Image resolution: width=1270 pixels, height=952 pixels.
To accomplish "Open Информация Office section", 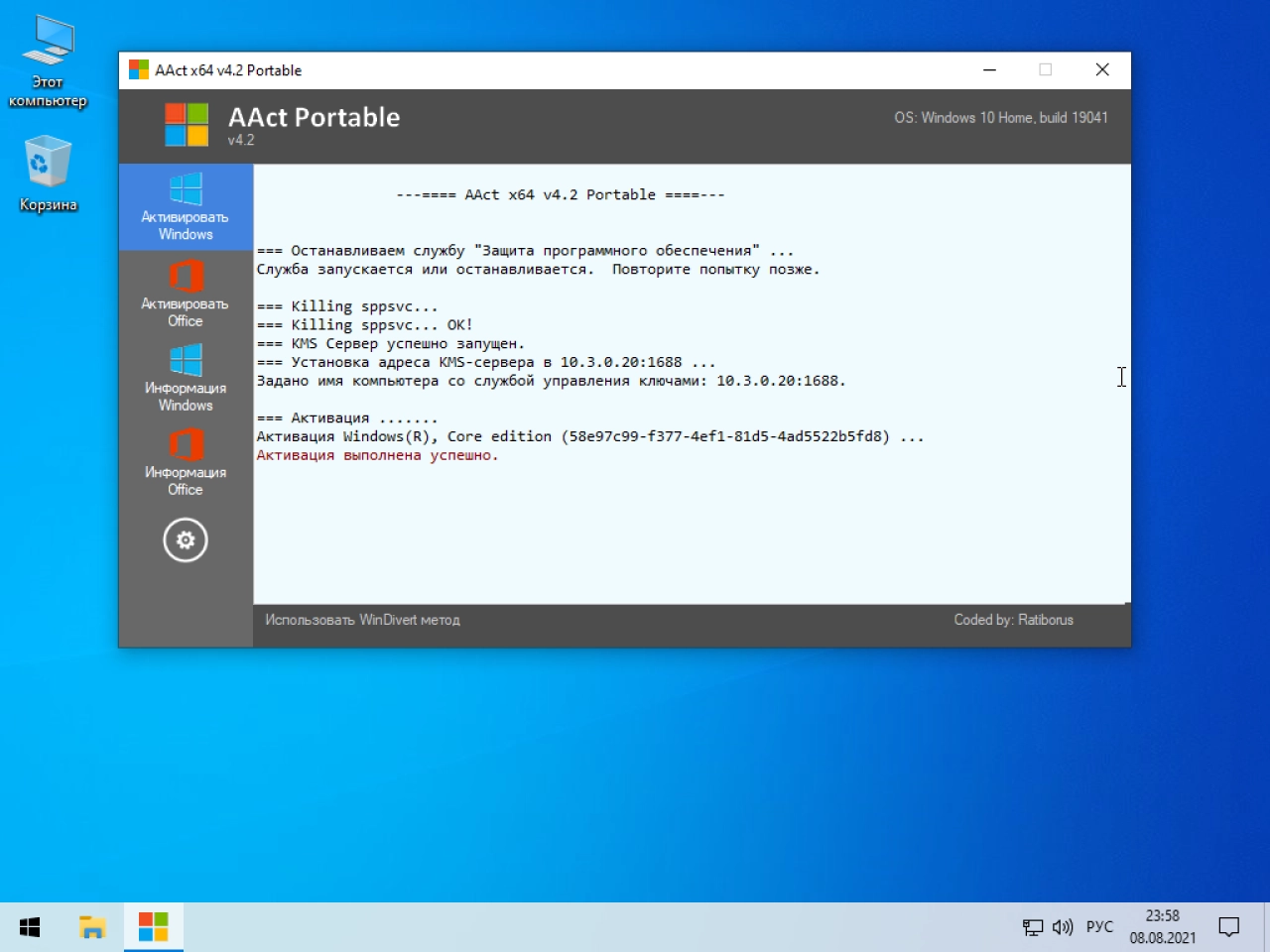I will point(186,462).
